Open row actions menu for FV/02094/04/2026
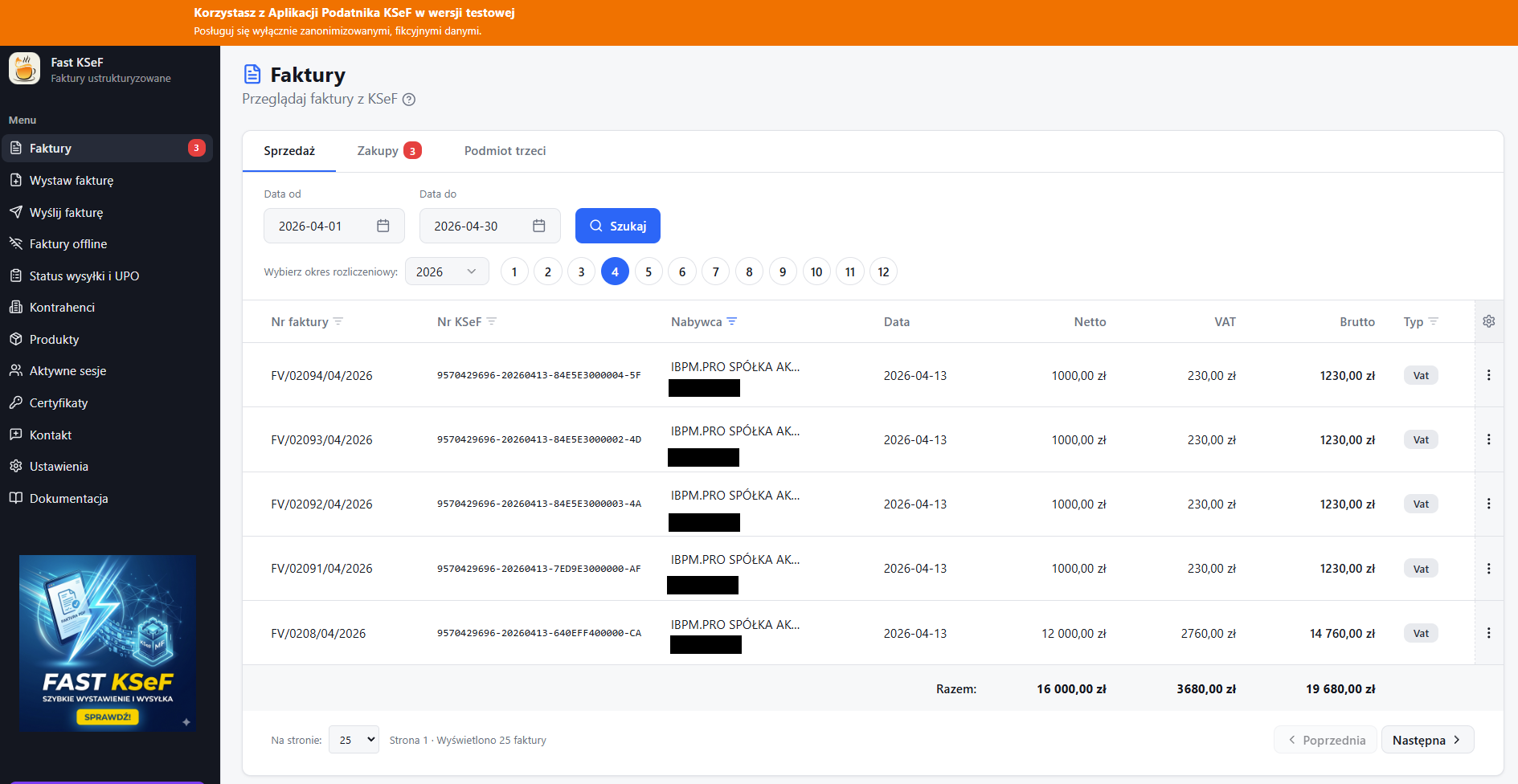Image resolution: width=1518 pixels, height=784 pixels. tap(1488, 375)
